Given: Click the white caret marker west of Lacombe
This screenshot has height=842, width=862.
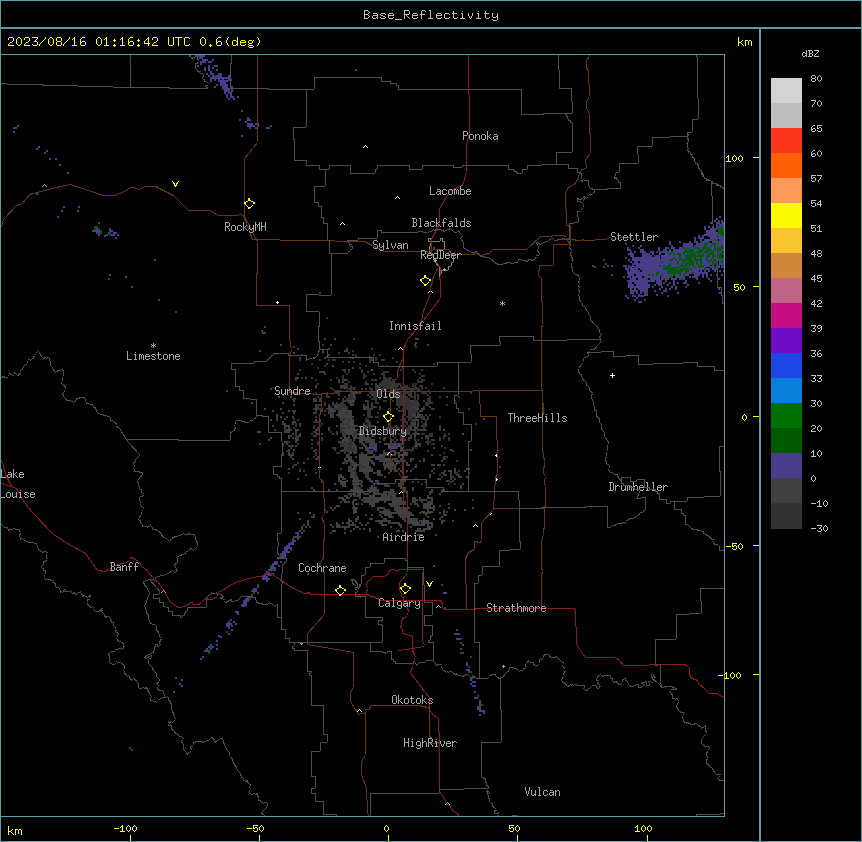Looking at the screenshot, I should coord(397,198).
